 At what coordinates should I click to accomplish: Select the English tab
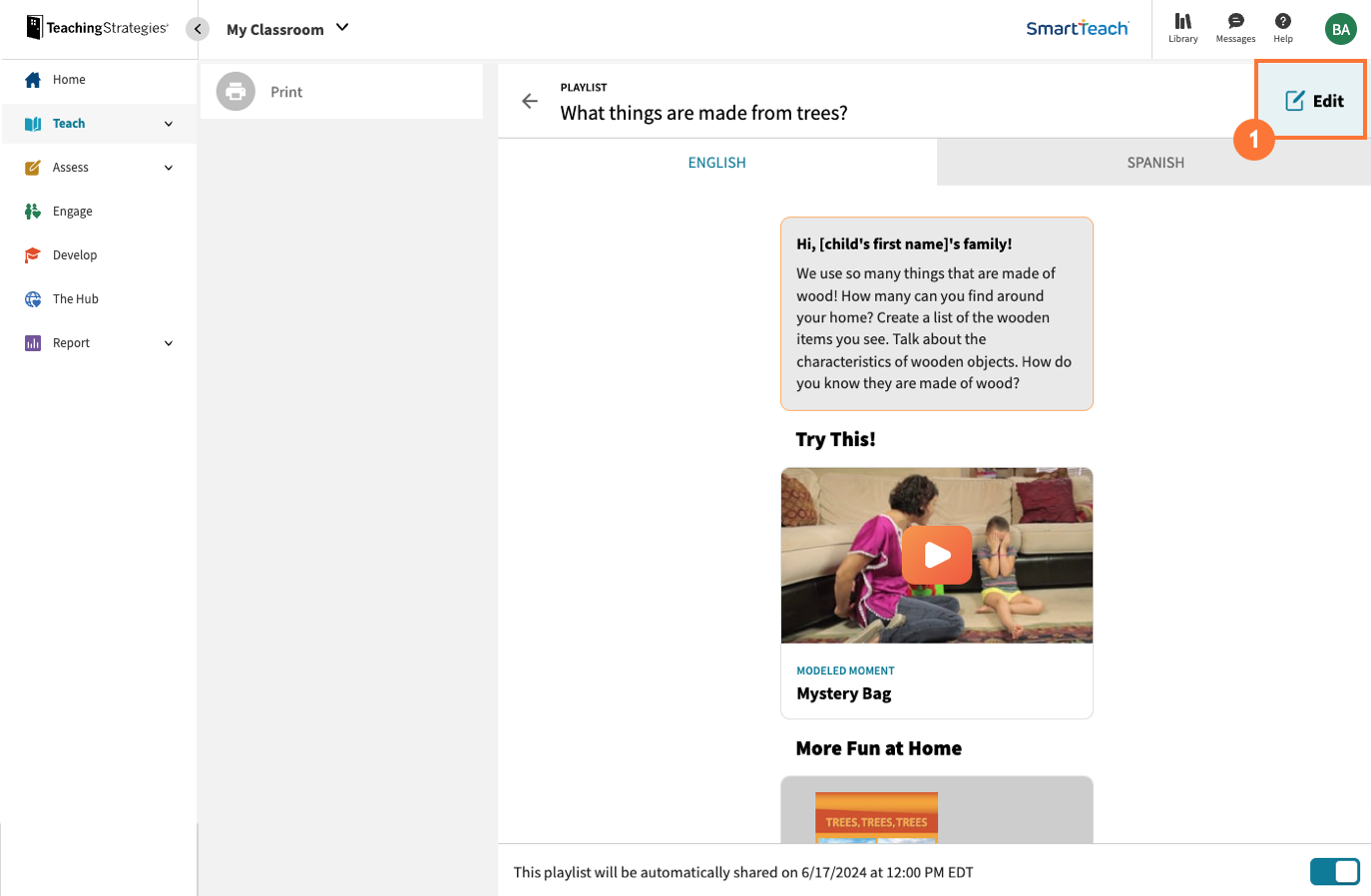tap(716, 162)
